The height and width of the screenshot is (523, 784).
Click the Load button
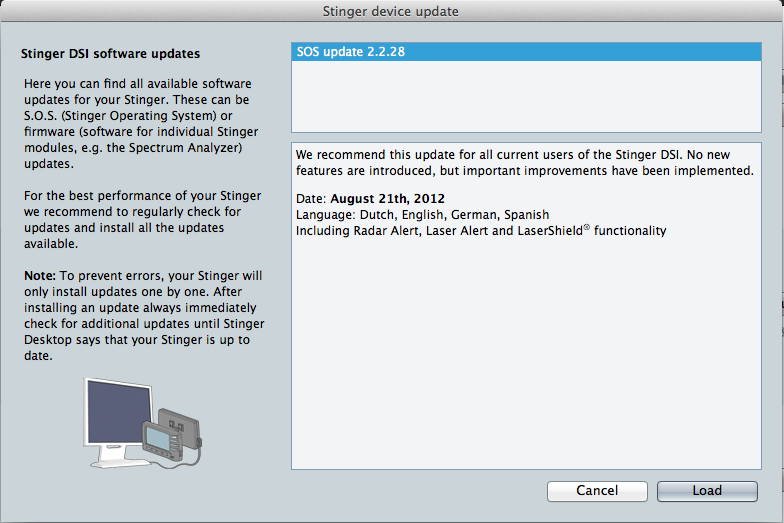coord(707,491)
